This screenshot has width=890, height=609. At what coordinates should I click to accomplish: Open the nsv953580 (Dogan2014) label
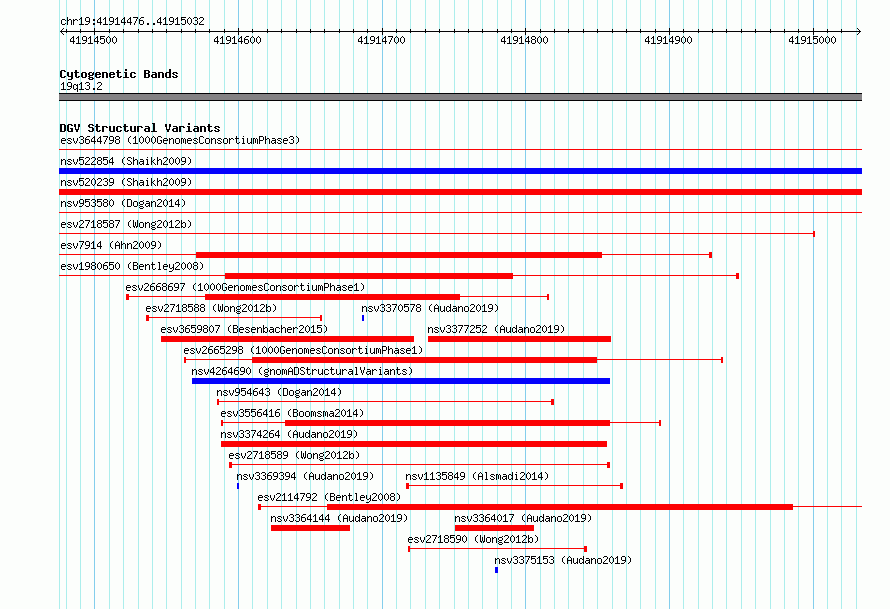(123, 203)
